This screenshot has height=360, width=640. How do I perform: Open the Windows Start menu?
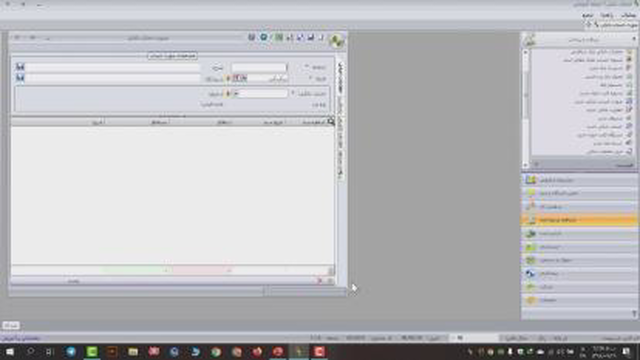coord(9,351)
